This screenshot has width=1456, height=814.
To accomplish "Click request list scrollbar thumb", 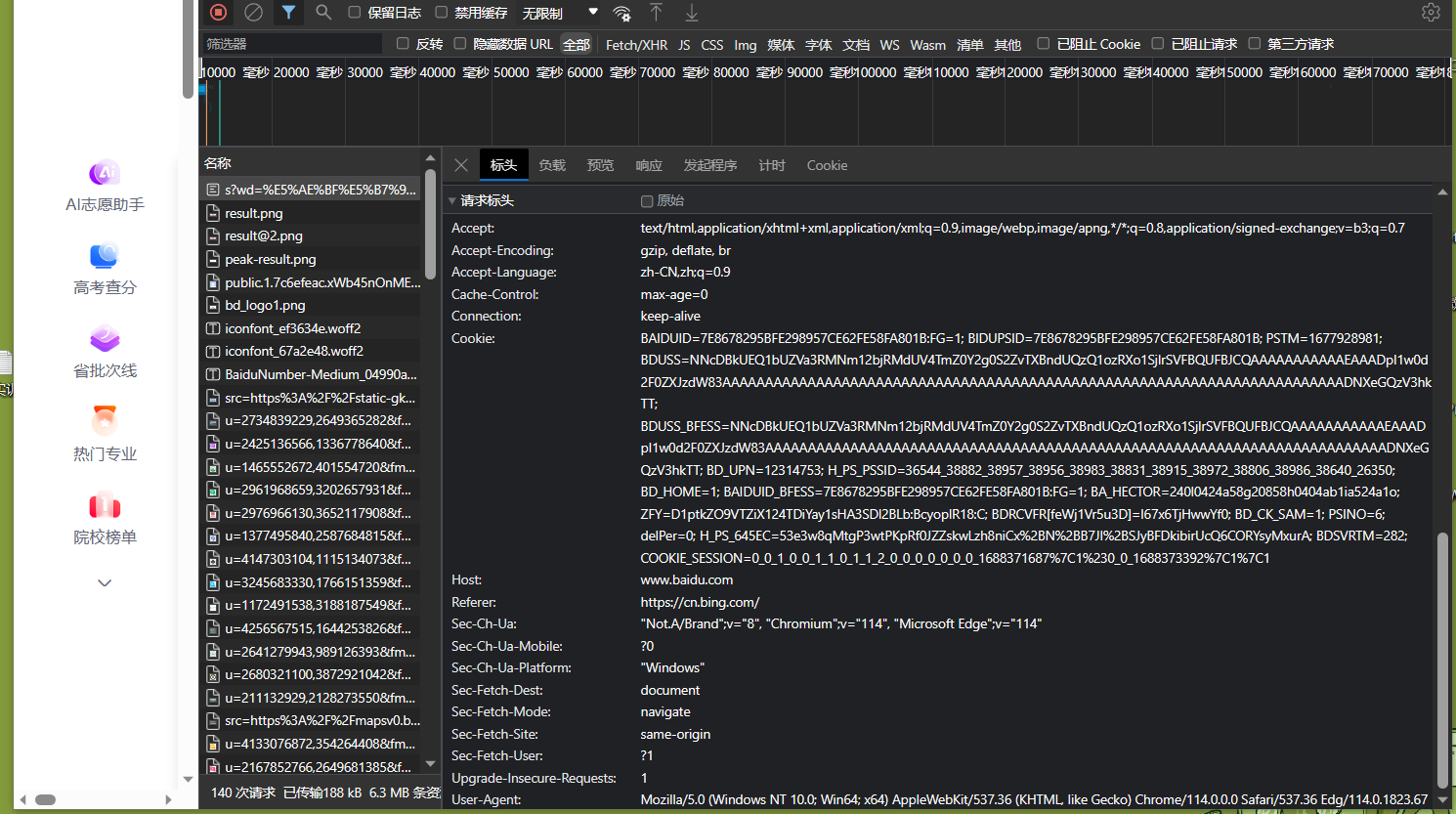I will (430, 224).
